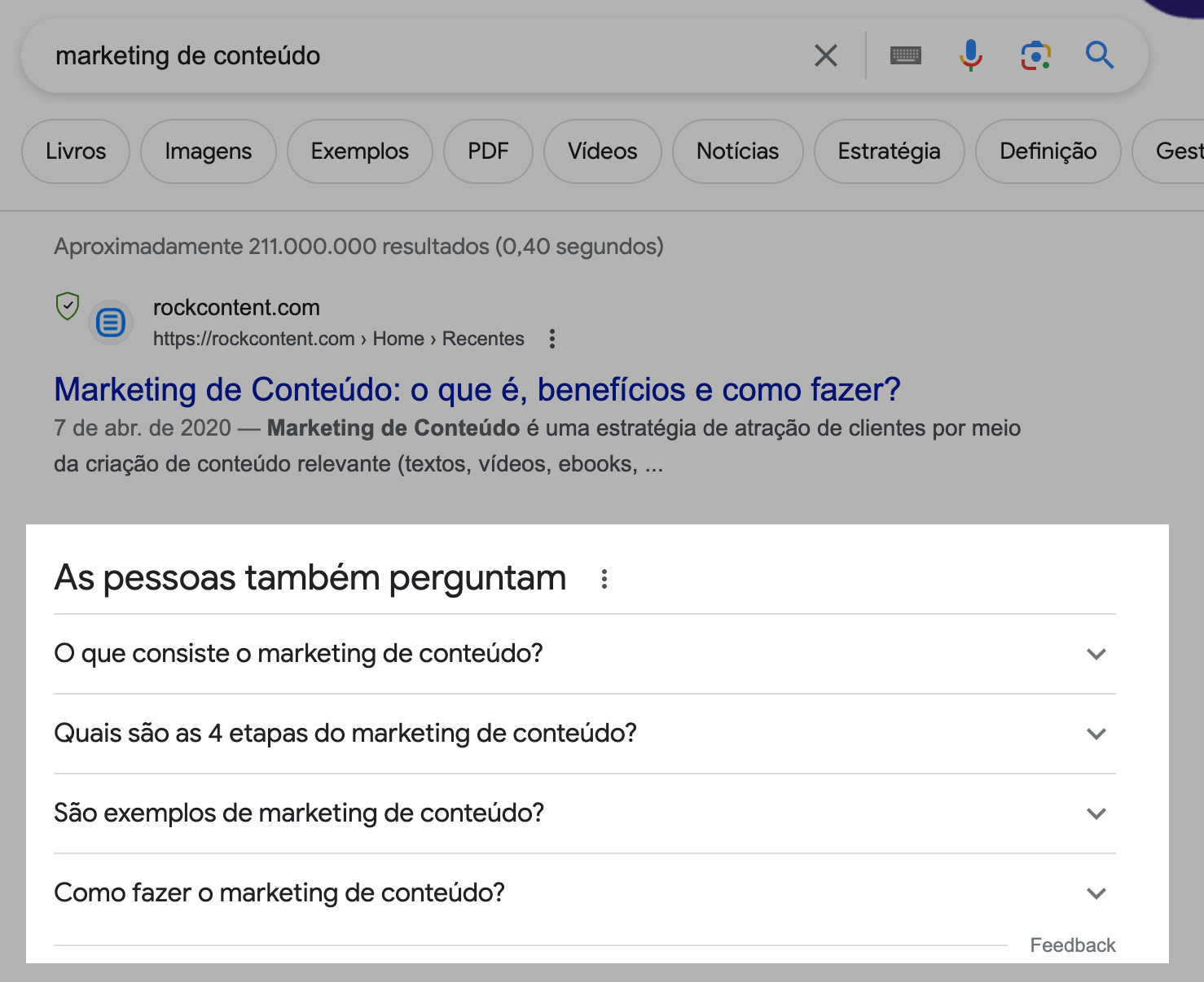Select the Exemplos filter chip
The width and height of the screenshot is (1204, 982).
coord(360,151)
